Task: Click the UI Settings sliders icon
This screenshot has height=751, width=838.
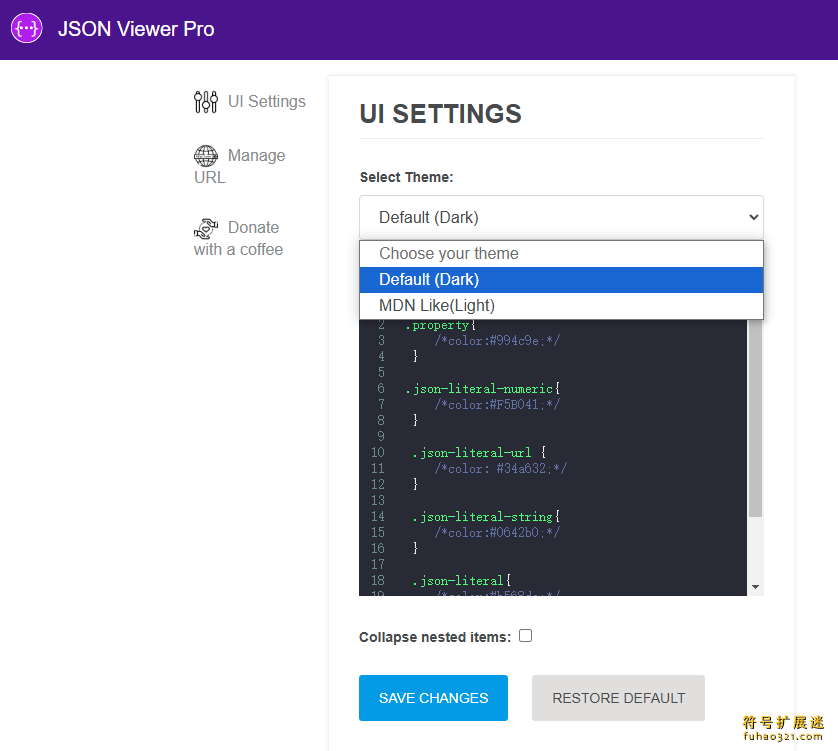Action: (206, 102)
